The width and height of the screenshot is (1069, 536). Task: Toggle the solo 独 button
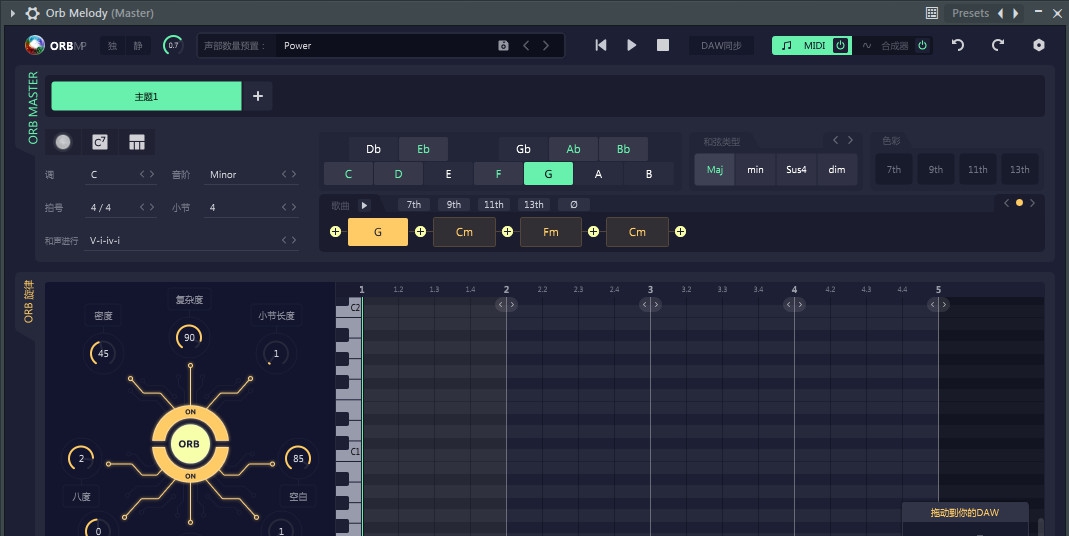[112, 46]
